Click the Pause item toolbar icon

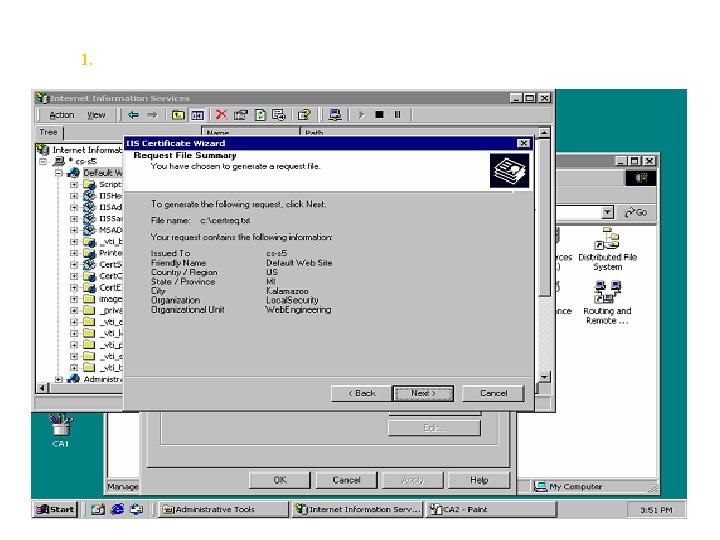point(398,115)
